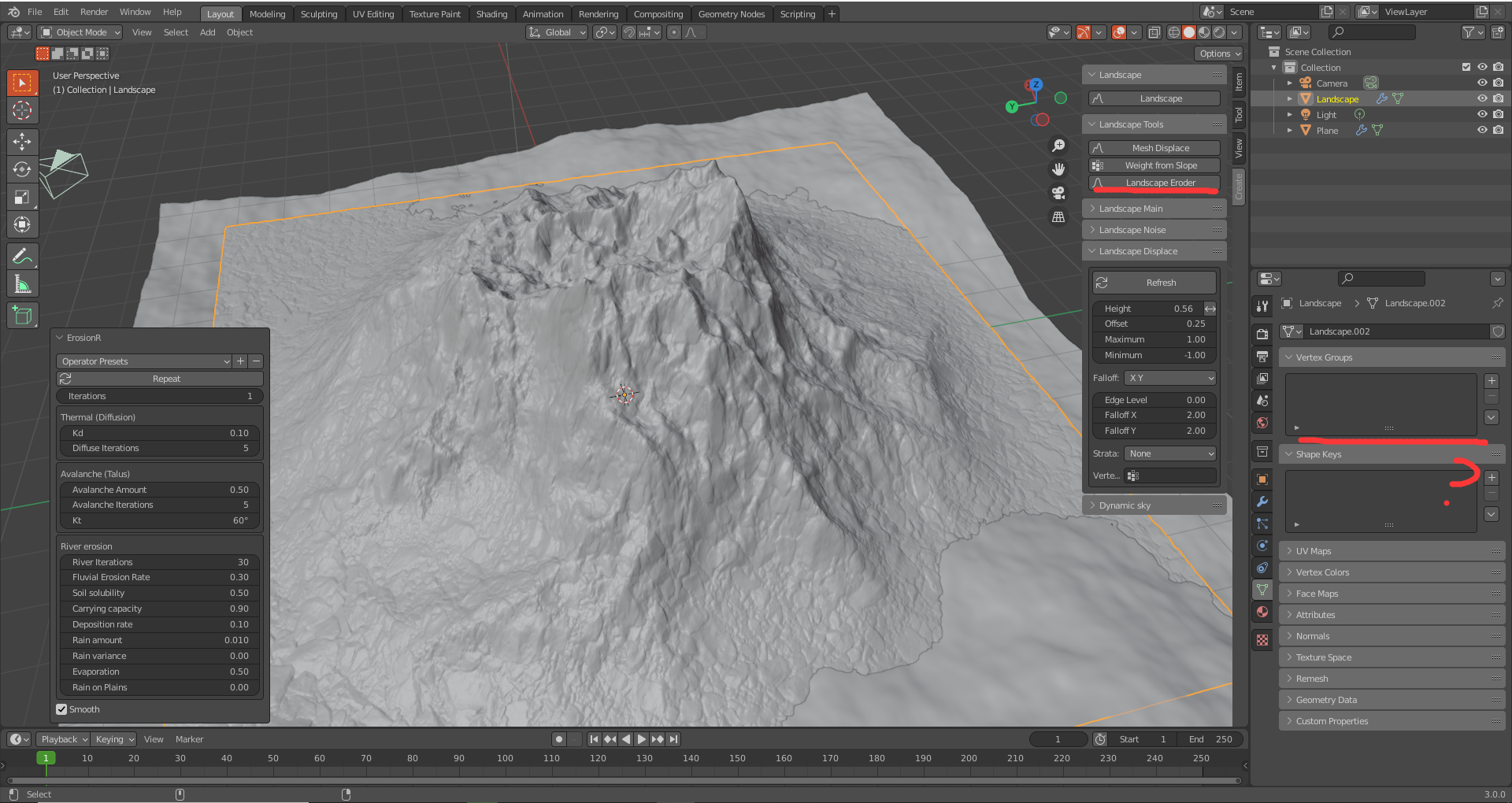Hide Light object via eye icon
The image size is (1512, 803).
1482,114
